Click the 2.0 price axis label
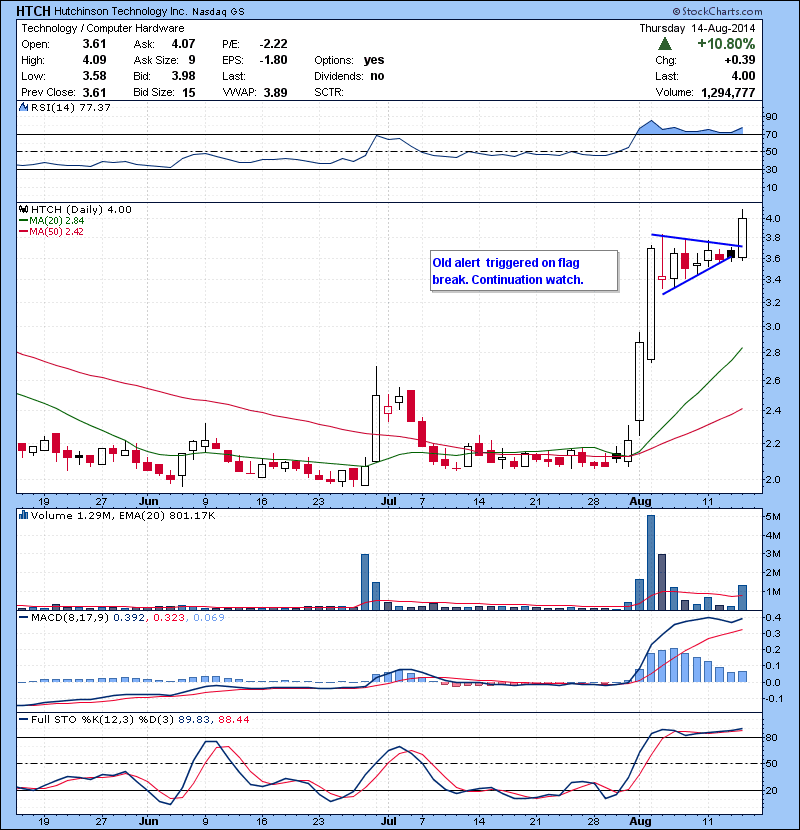Screen dimensions: 800x830 point(772,479)
